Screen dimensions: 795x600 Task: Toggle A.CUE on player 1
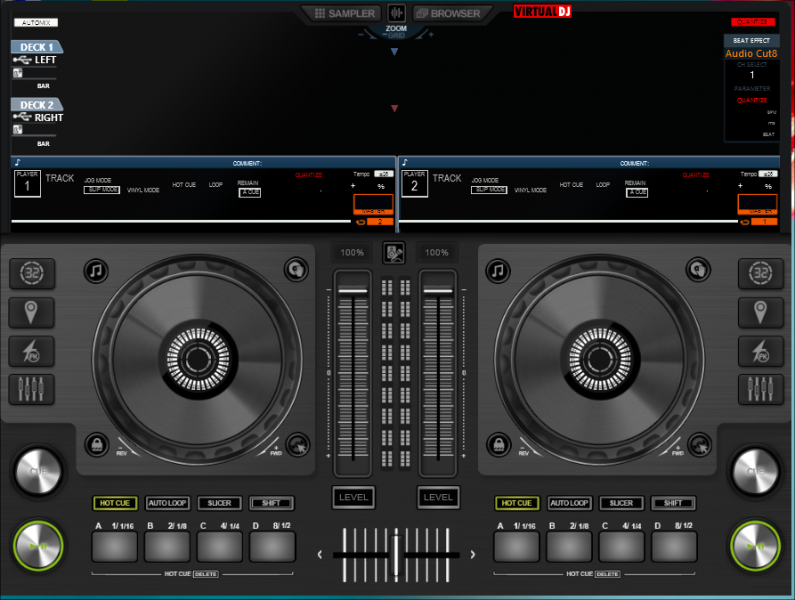[249, 193]
